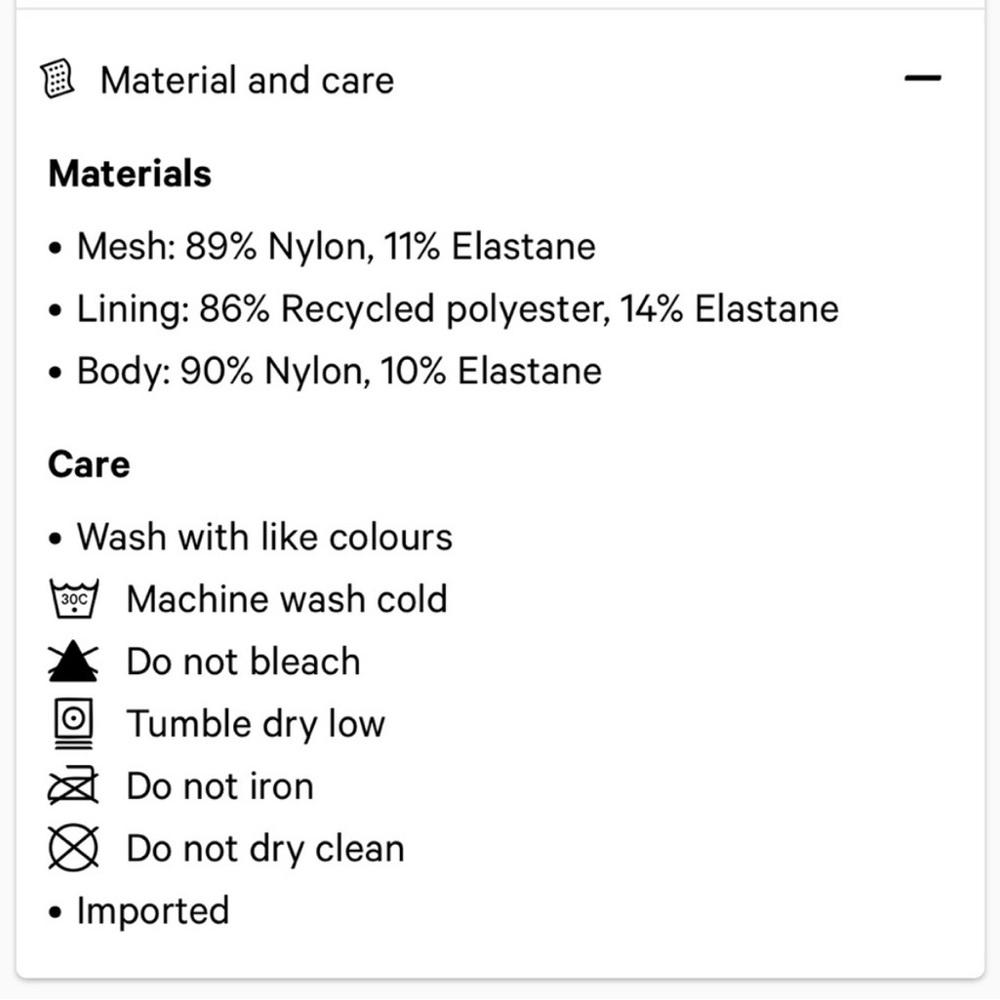The height and width of the screenshot is (1000, 1000).
Task: Click the Machine wash cold label
Action: (x=286, y=599)
